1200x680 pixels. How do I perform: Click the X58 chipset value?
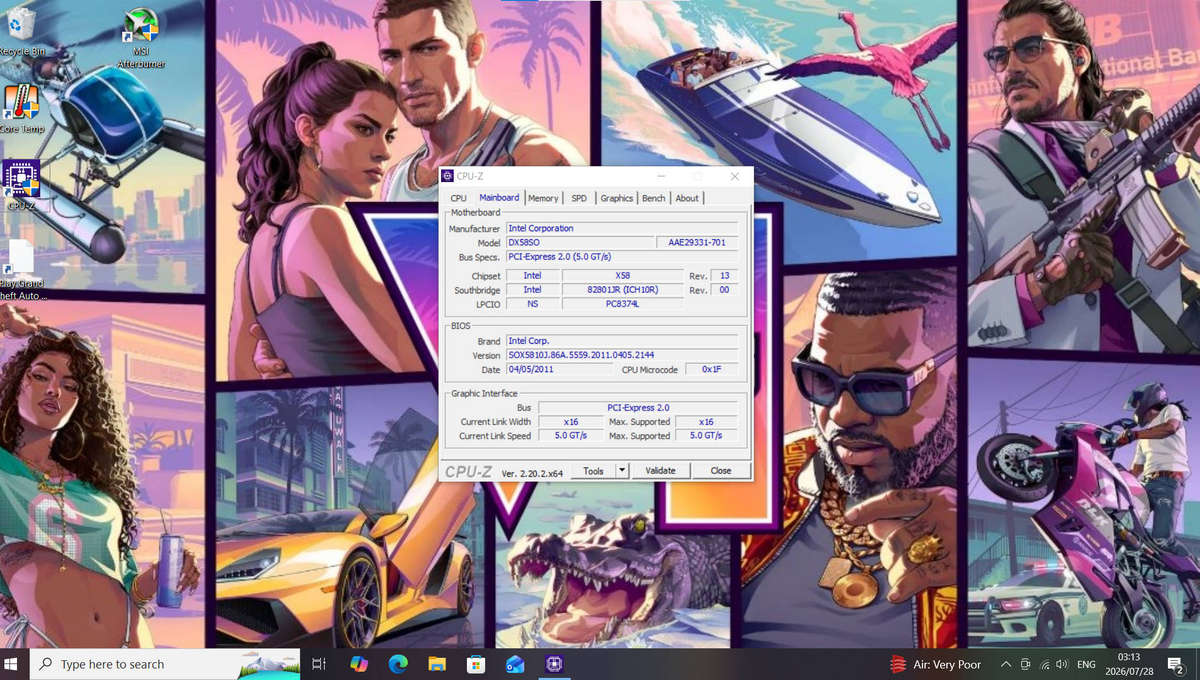click(622, 275)
